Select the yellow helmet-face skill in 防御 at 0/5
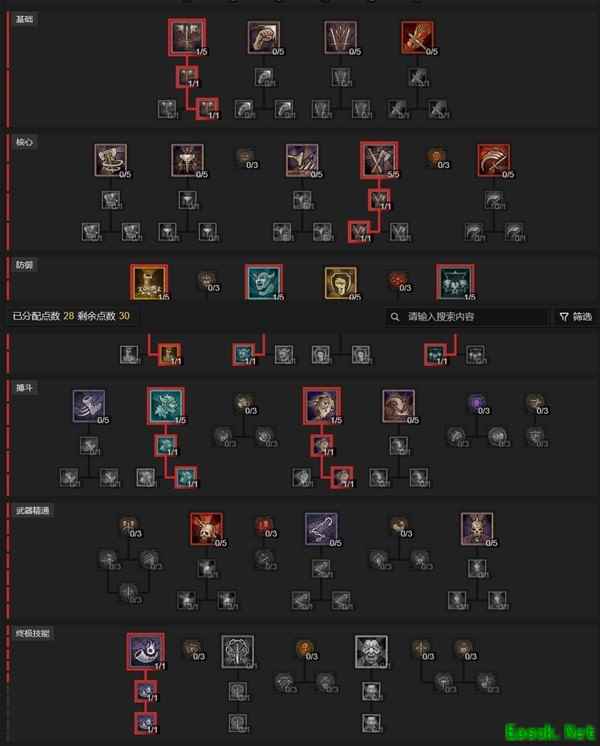600x746 pixels. tap(340, 283)
